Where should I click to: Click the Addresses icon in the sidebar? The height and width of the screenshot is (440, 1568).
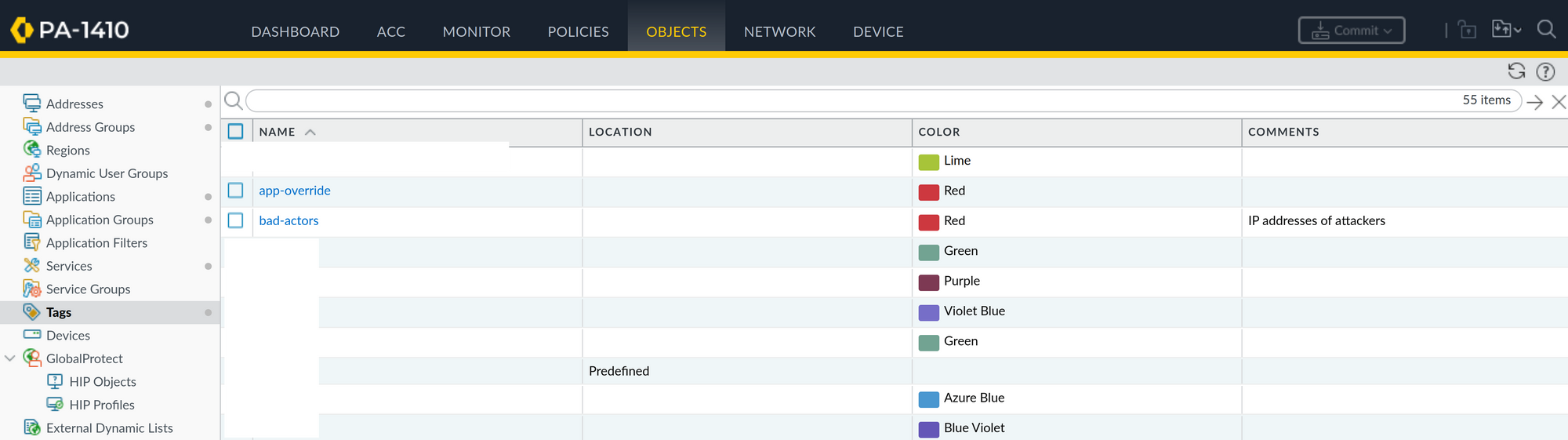pos(32,103)
